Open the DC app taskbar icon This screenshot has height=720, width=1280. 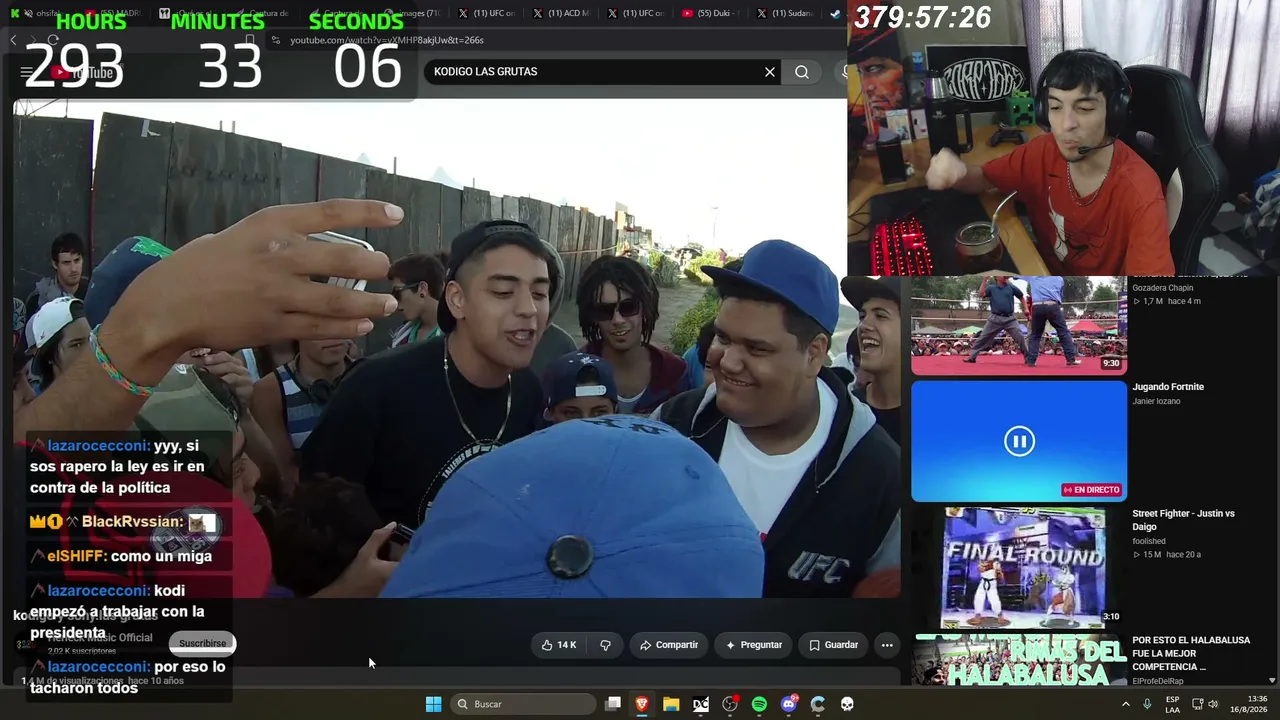[x=701, y=704]
